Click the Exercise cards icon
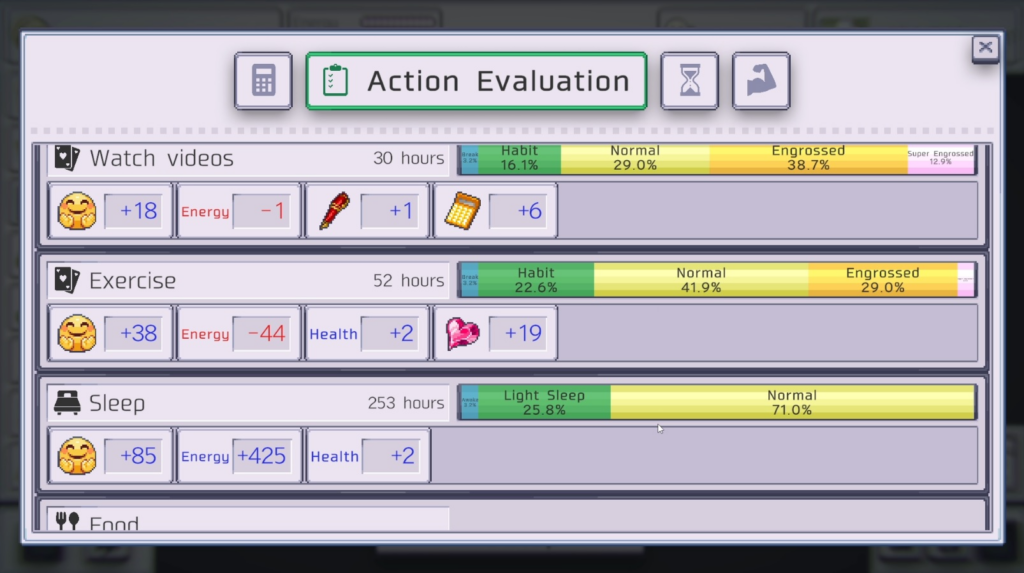 67,280
